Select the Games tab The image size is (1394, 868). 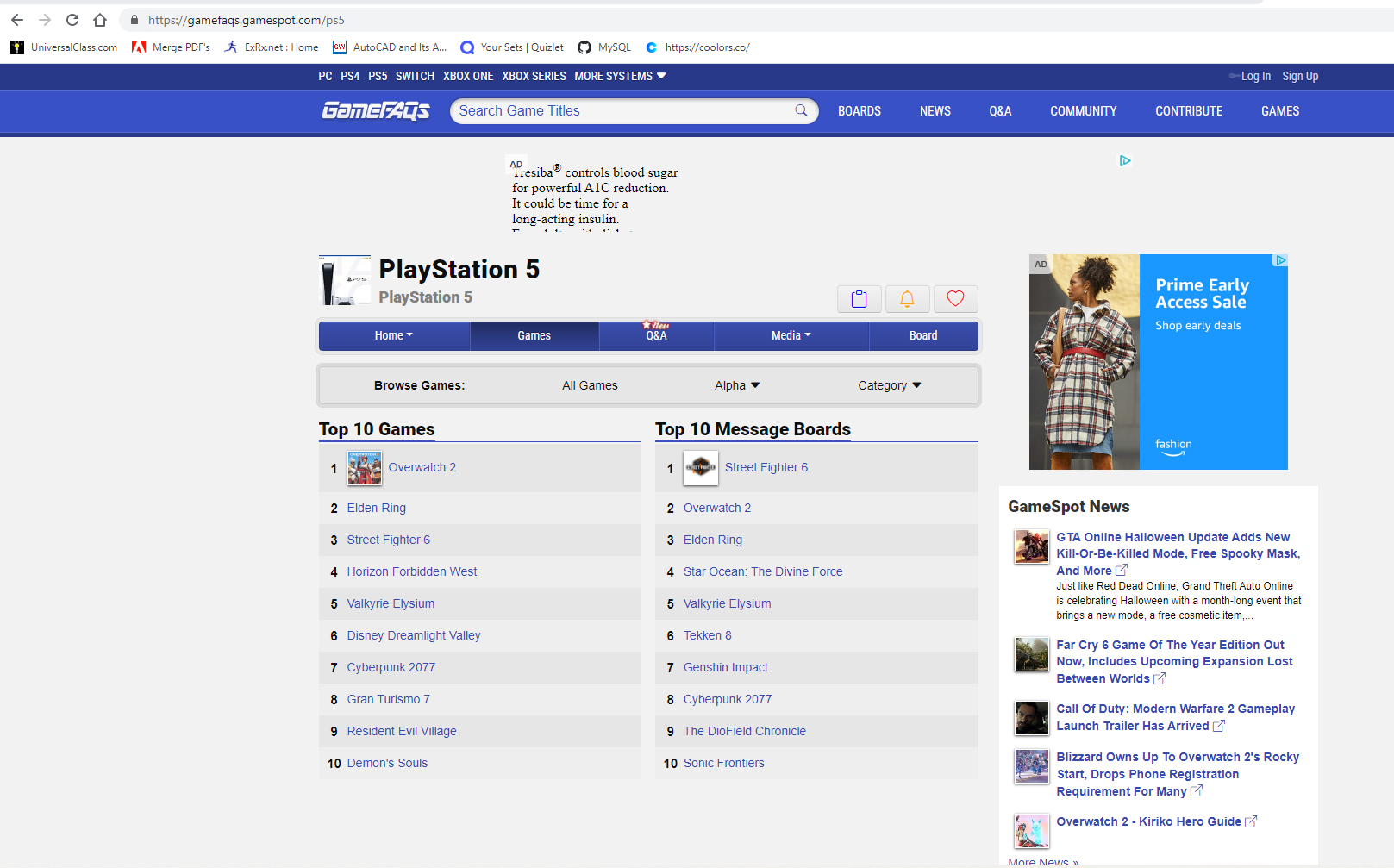(534, 335)
